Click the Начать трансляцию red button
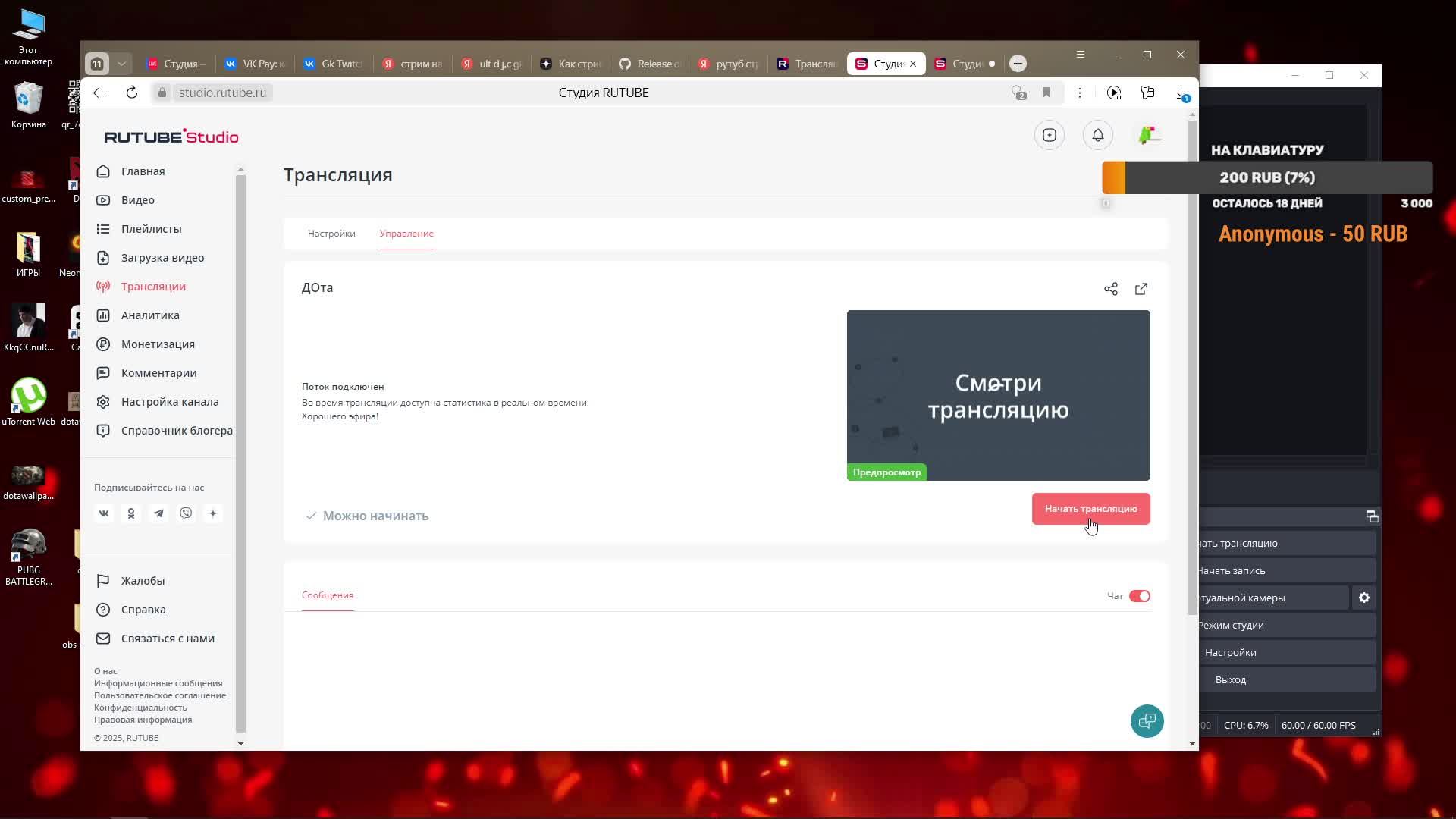Image resolution: width=1456 pixels, height=819 pixels. [x=1091, y=509]
